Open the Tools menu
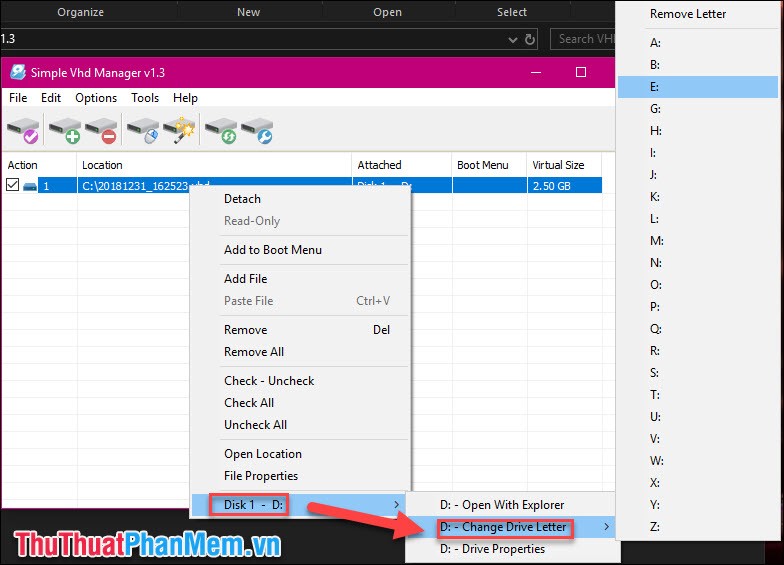The image size is (784, 565). click(145, 98)
